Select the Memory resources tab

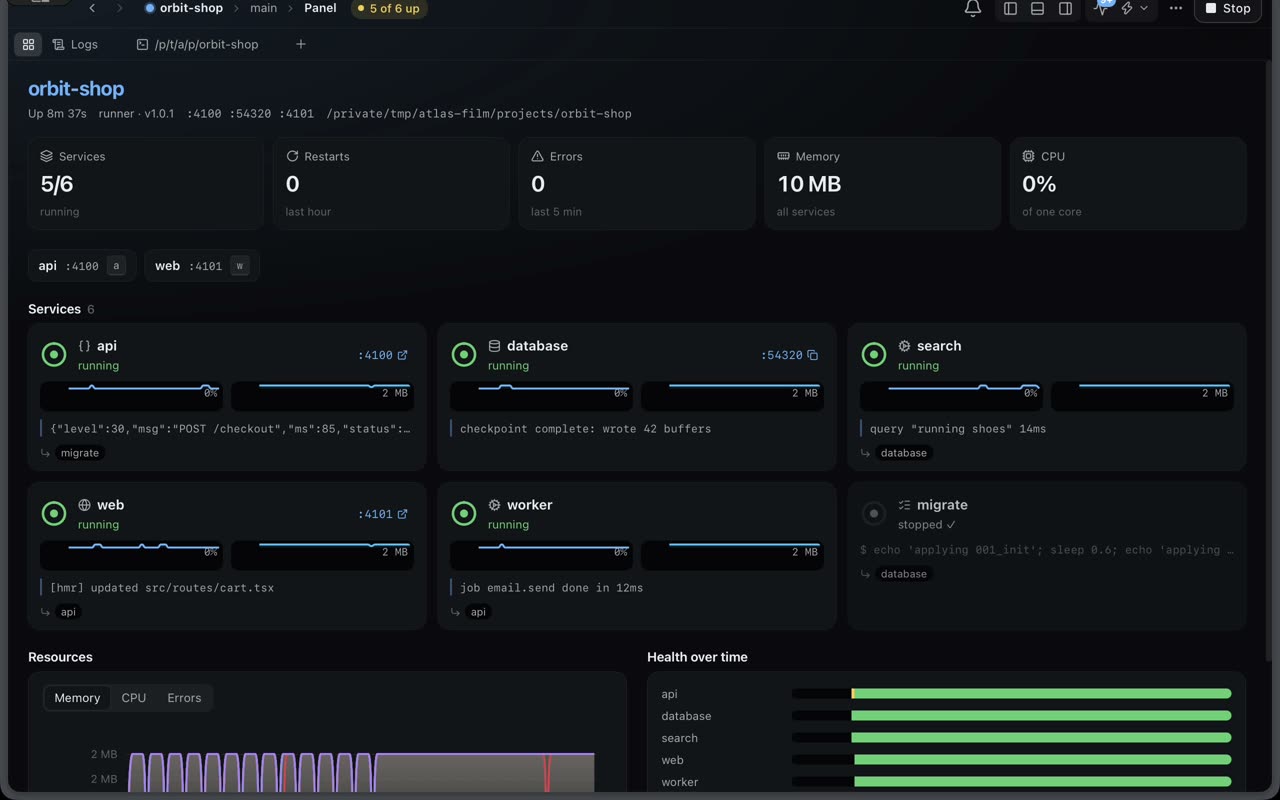[77, 698]
